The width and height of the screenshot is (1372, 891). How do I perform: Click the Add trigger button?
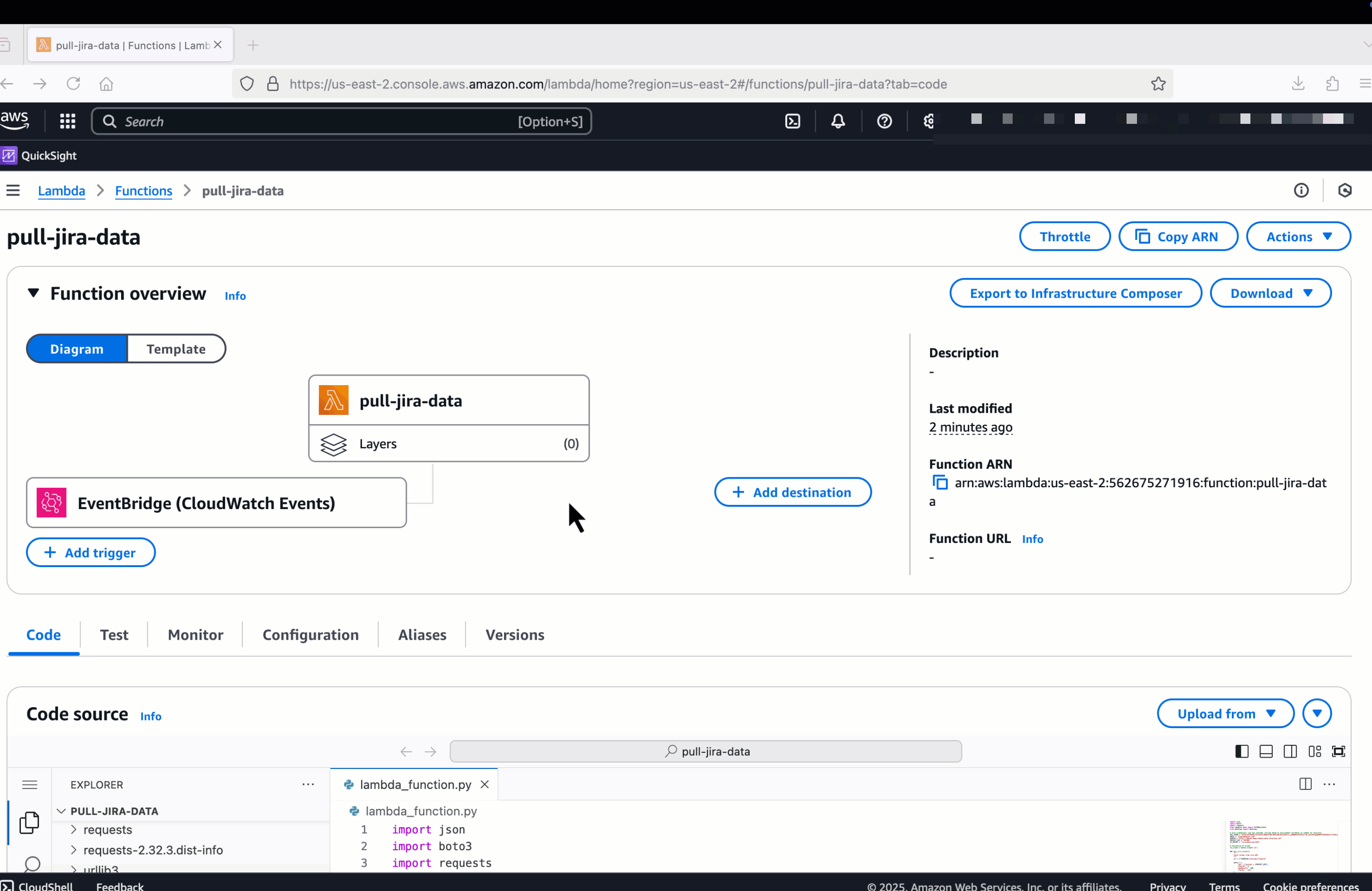[x=90, y=553]
